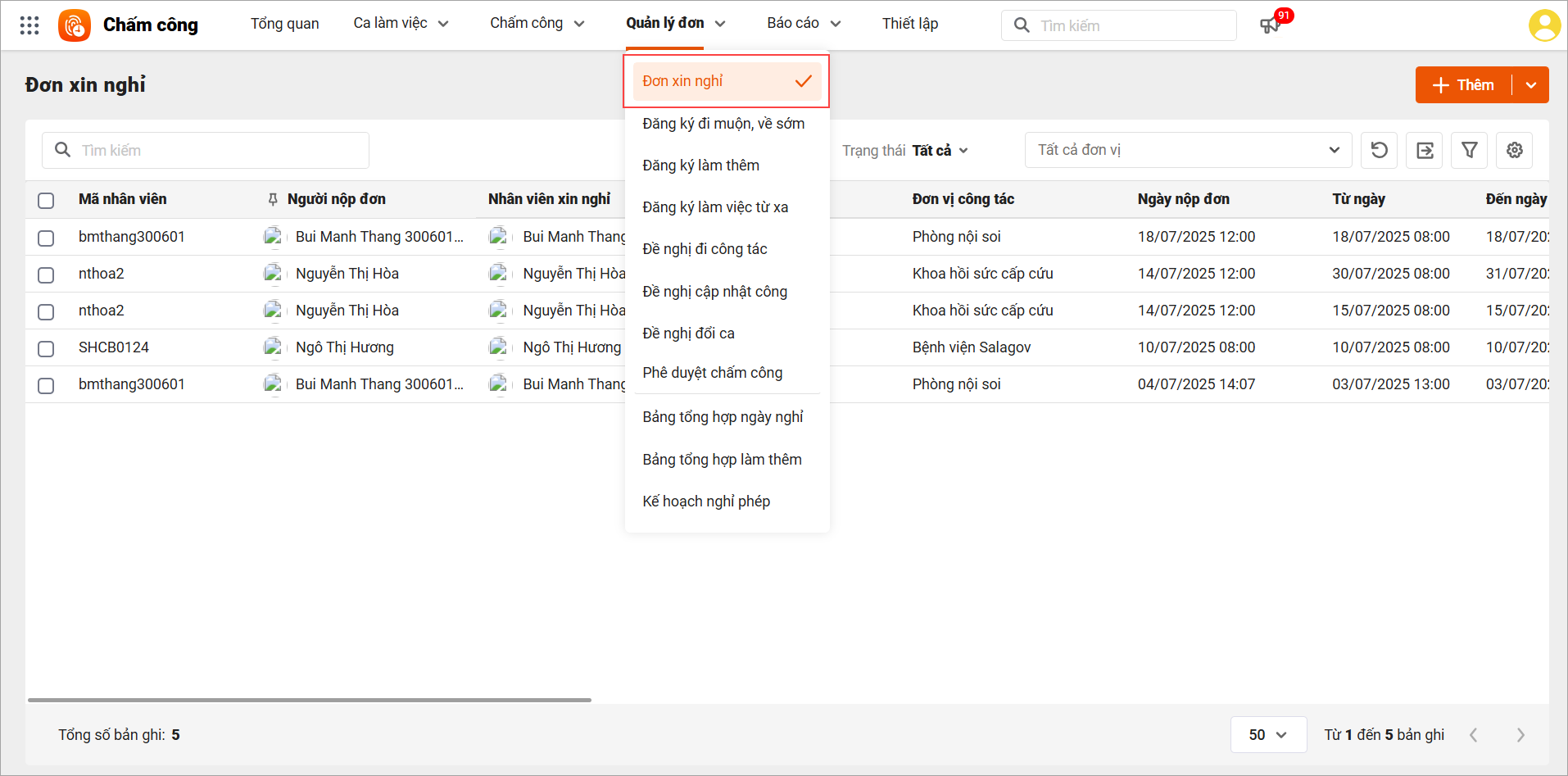Click the pin icon beside Người nộp đơn
This screenshot has height=776, width=1568.
[273, 199]
